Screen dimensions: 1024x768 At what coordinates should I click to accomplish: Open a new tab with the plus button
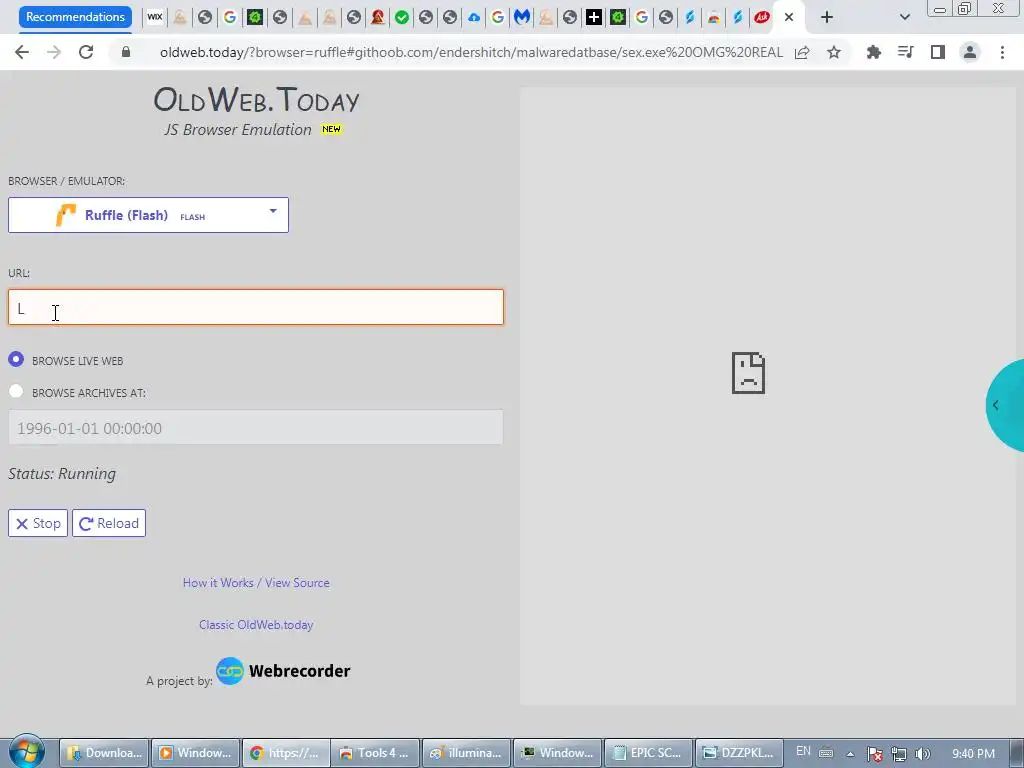tap(827, 17)
